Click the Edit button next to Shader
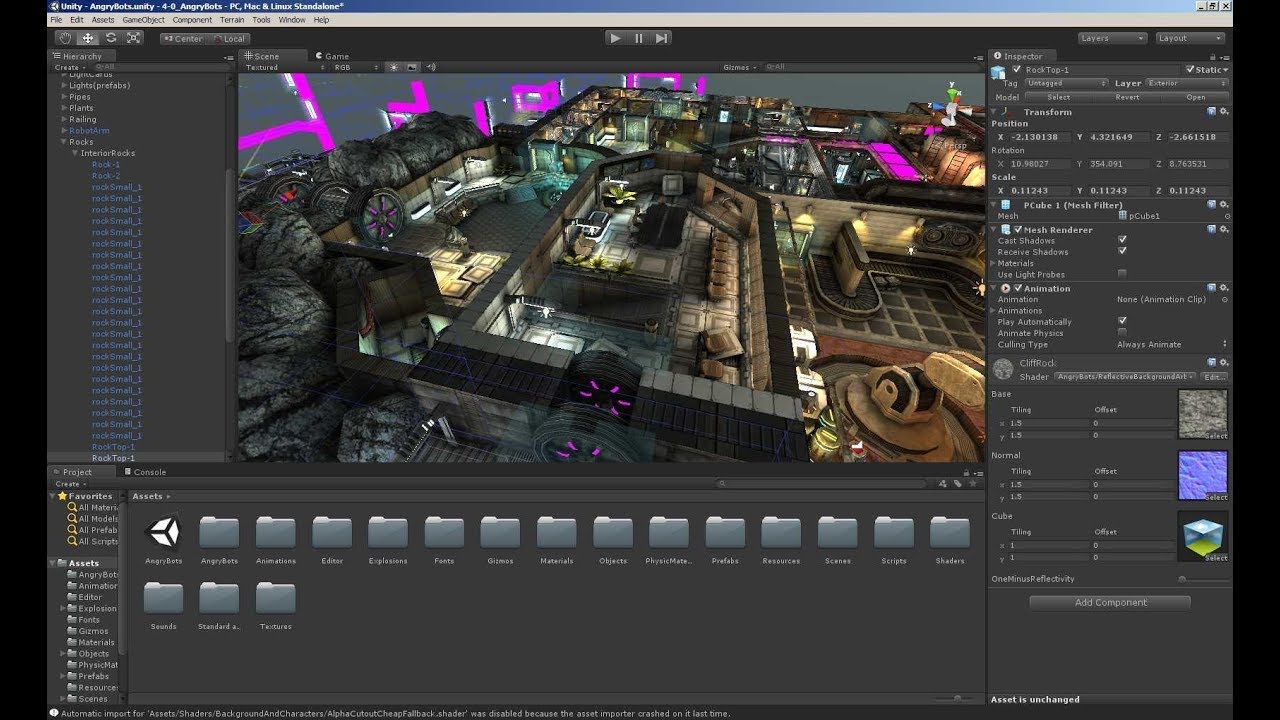 [1215, 377]
